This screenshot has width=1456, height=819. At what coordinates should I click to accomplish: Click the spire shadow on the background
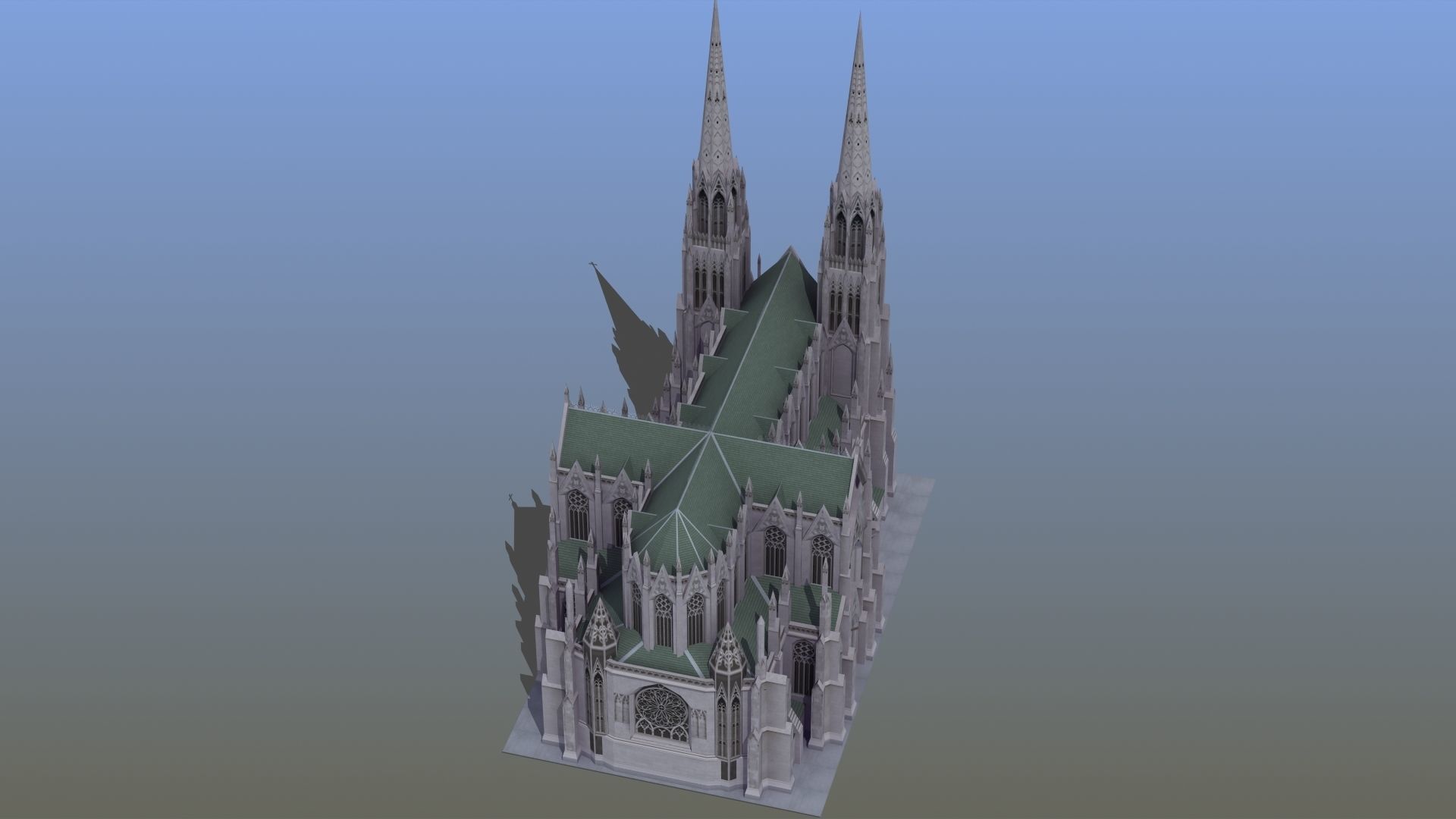click(622, 318)
